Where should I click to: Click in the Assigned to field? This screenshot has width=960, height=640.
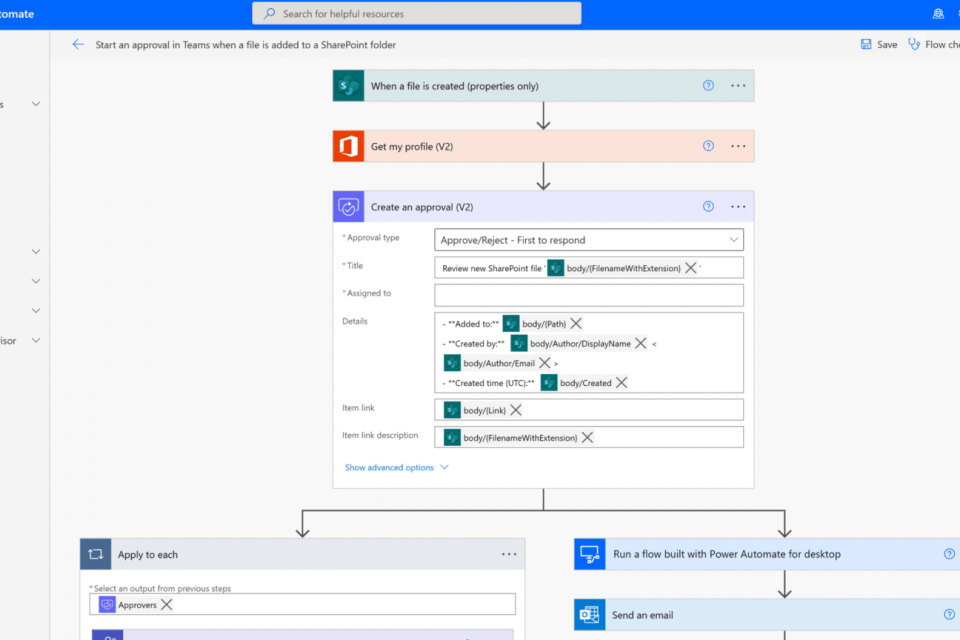[589, 295]
